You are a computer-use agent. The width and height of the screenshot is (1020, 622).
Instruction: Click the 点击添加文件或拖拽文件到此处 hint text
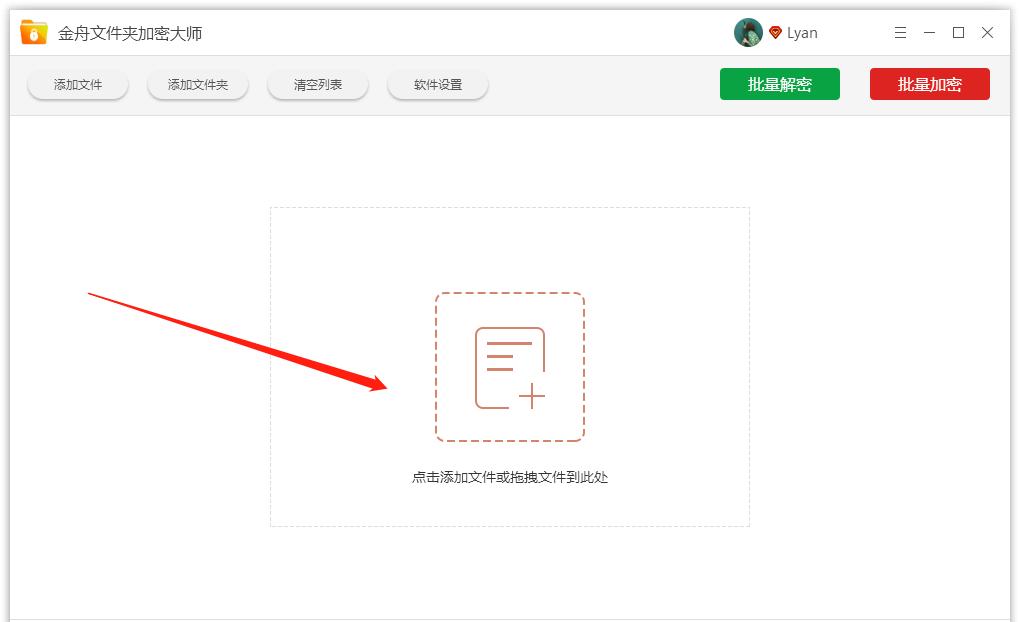pos(510,477)
